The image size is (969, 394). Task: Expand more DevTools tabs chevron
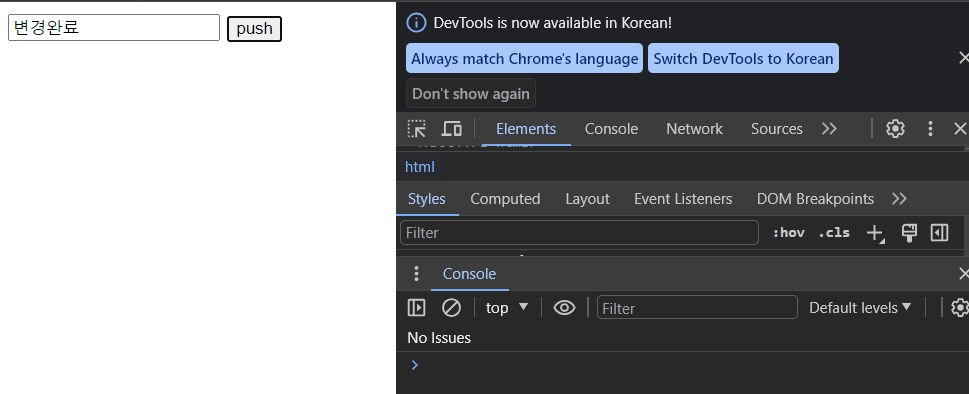point(829,128)
